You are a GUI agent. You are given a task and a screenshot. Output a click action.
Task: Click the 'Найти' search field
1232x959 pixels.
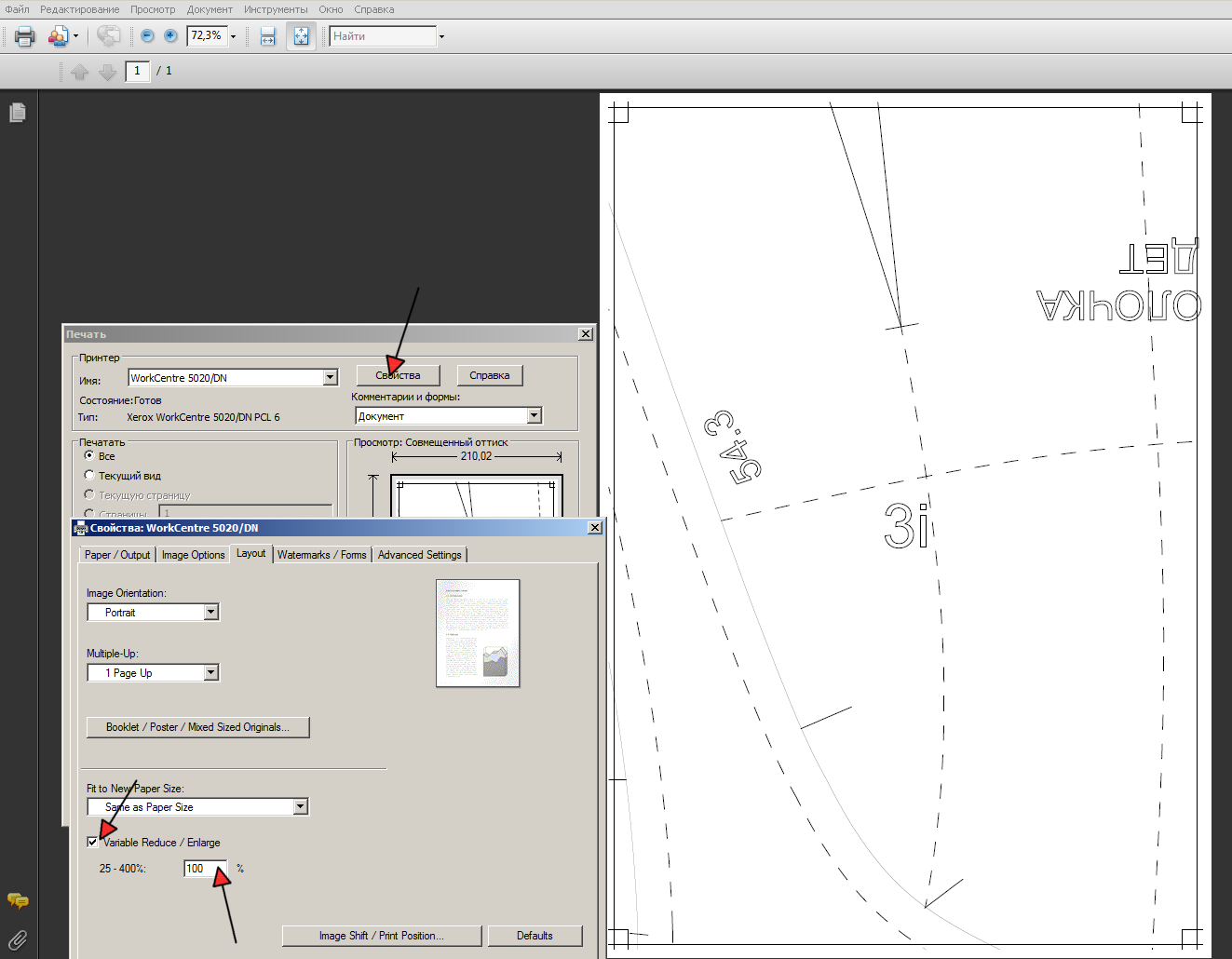click(x=382, y=36)
